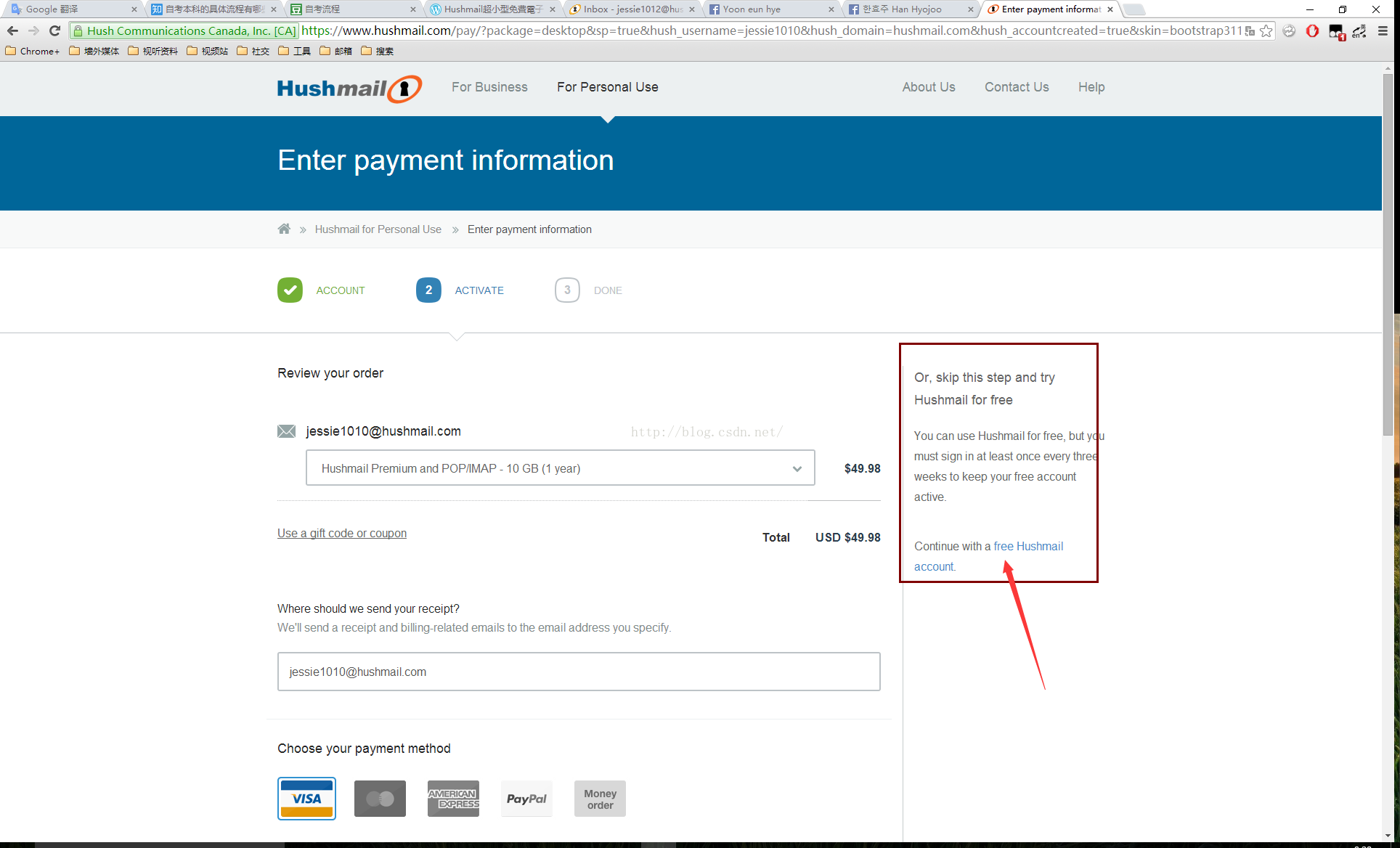Click the ACTIVATE step label
The image size is (1400, 848).
point(479,290)
